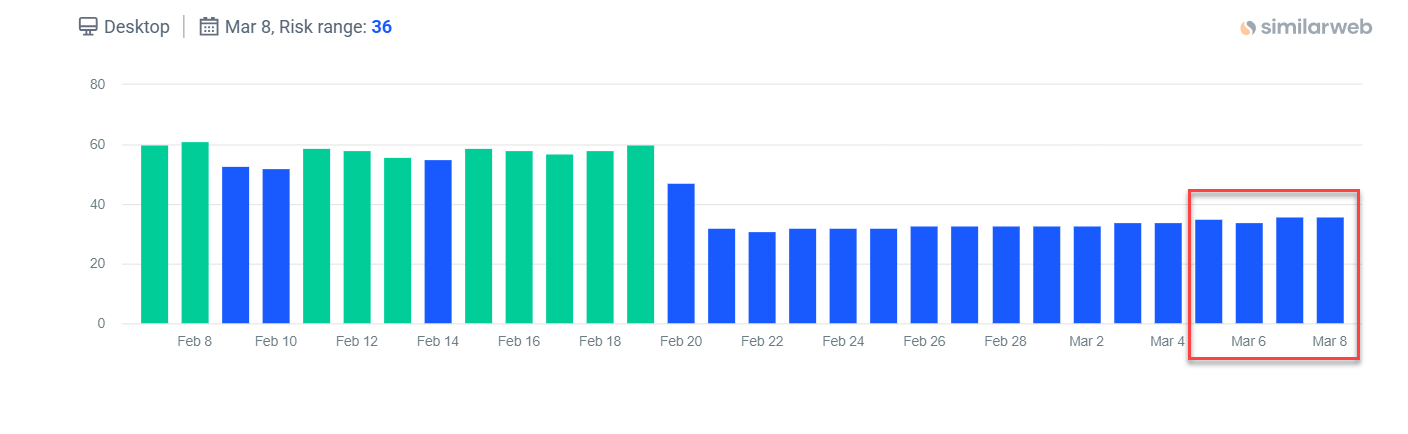This screenshot has height=434, width=1408.
Task: Click the 'Feb 10' x-axis label
Action: point(275,342)
